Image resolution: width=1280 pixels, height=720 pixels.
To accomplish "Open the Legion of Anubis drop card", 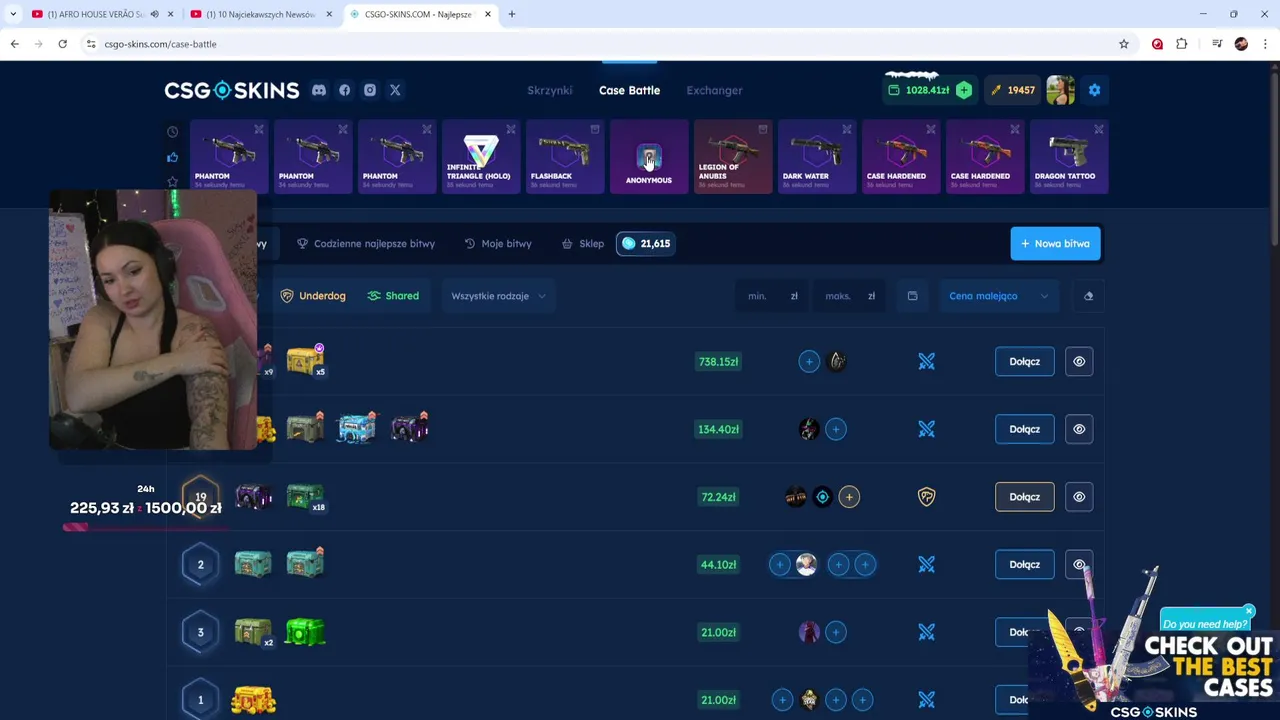I will 733,156.
